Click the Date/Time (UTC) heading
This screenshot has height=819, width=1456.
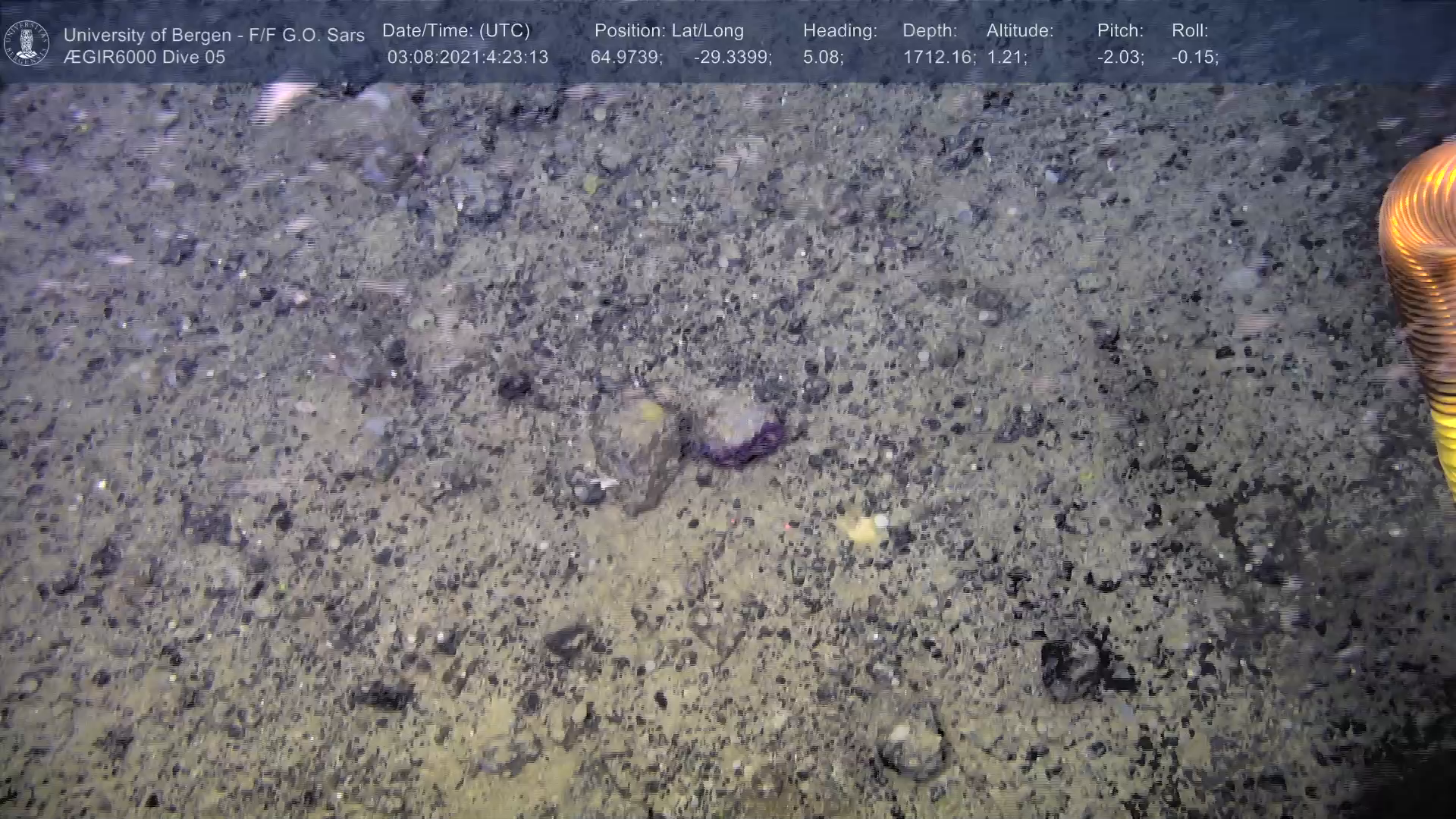[x=456, y=30]
